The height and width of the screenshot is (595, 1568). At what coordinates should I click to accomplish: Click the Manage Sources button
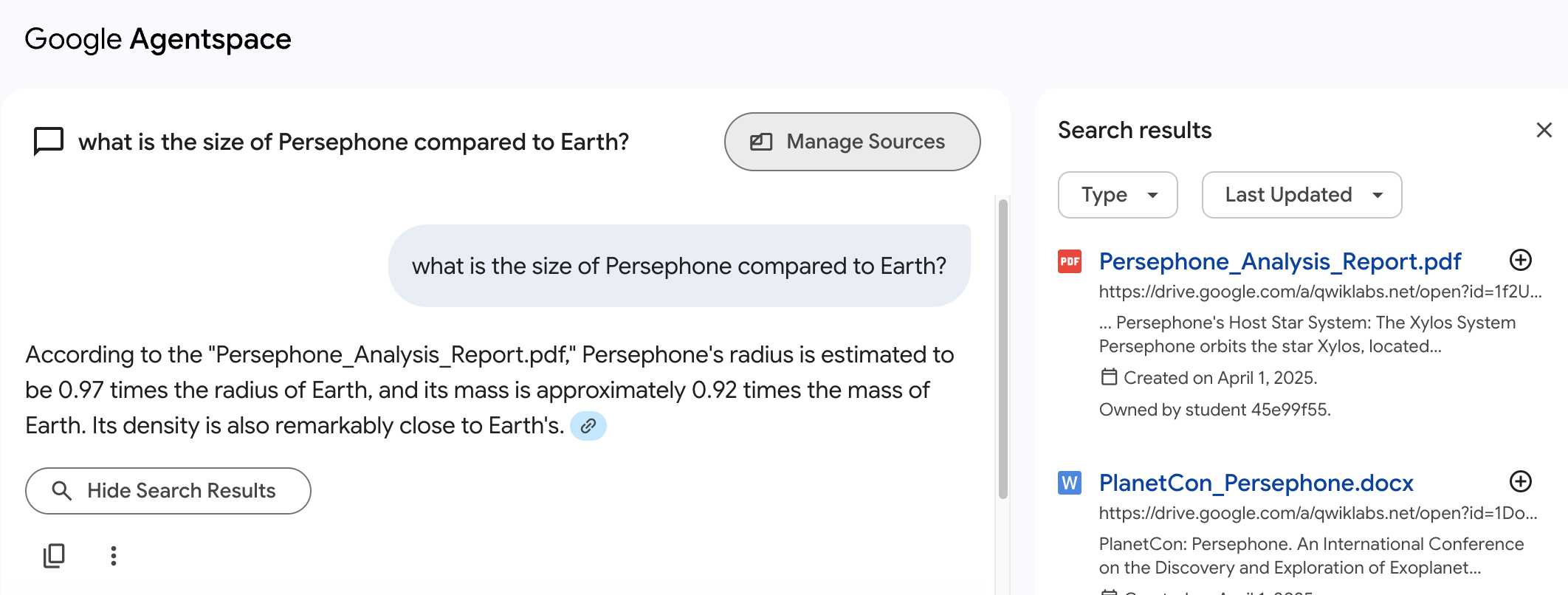click(852, 142)
